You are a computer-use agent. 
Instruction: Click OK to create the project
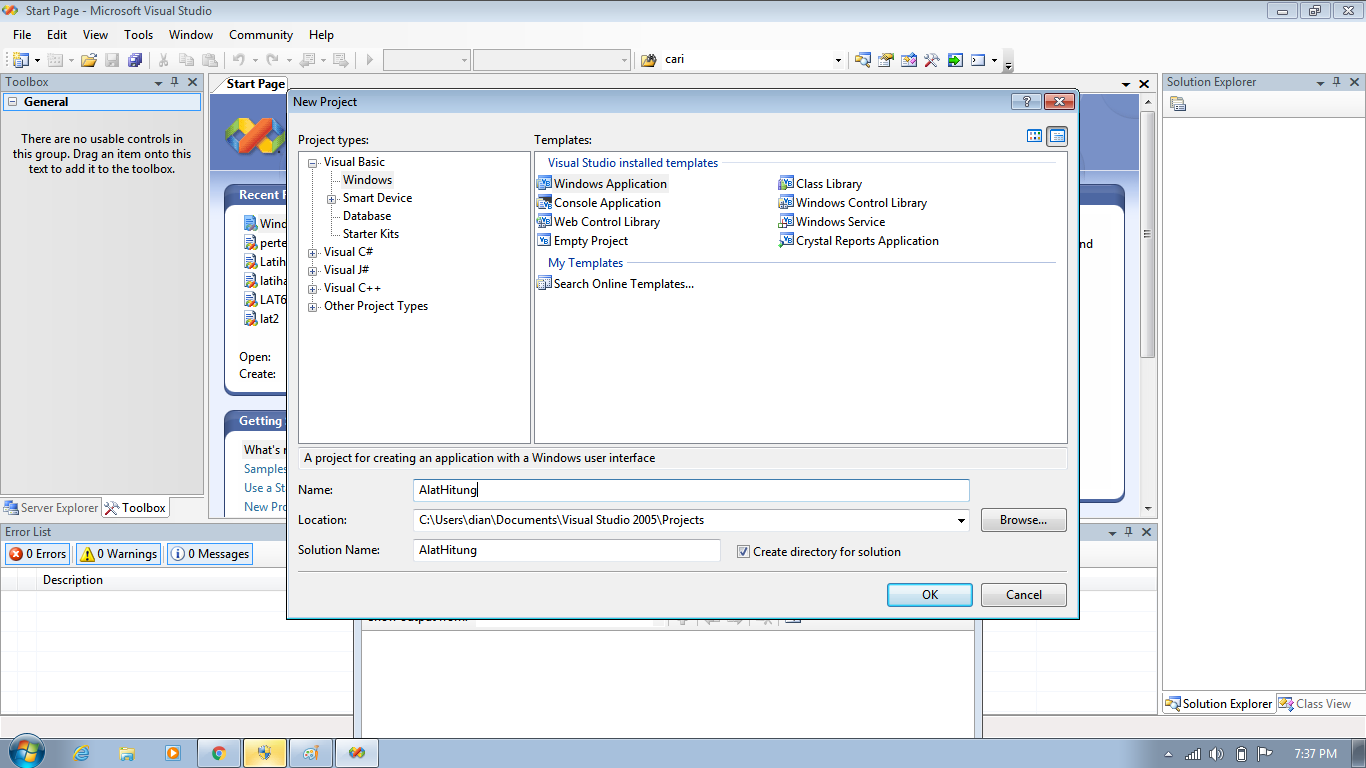pyautogui.click(x=930, y=595)
